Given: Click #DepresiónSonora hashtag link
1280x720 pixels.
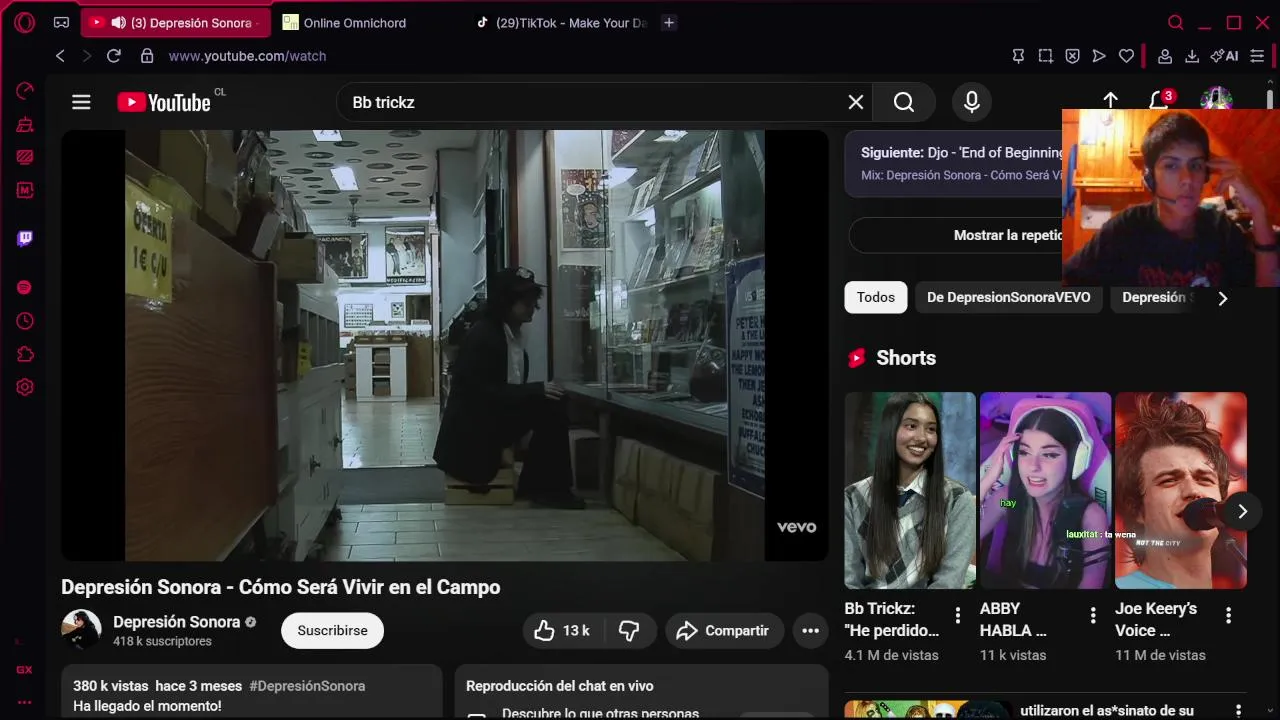Looking at the screenshot, I should point(307,686).
